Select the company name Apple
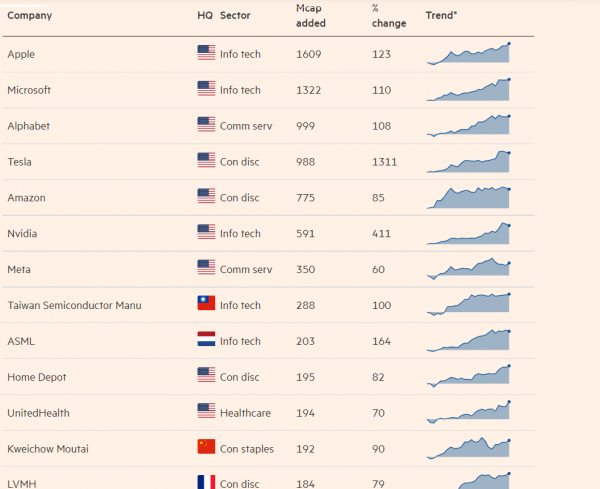 pyautogui.click(x=21, y=54)
